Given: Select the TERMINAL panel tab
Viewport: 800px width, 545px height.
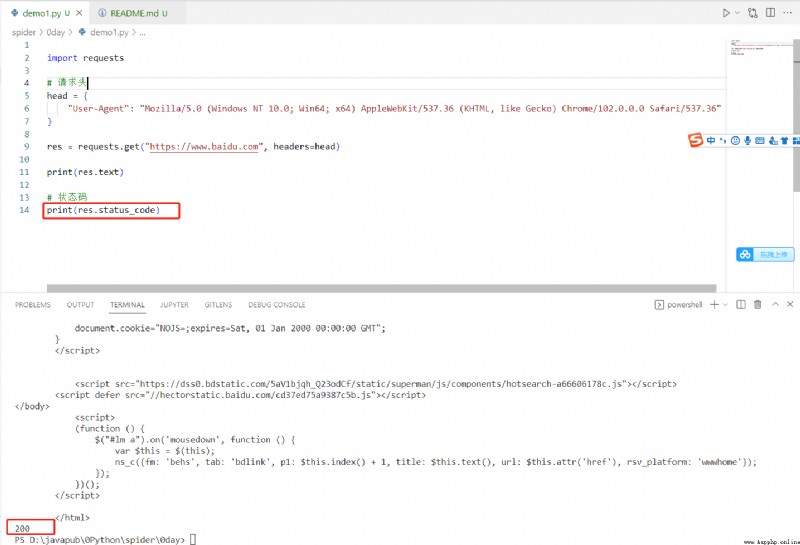Looking at the screenshot, I should point(128,305).
